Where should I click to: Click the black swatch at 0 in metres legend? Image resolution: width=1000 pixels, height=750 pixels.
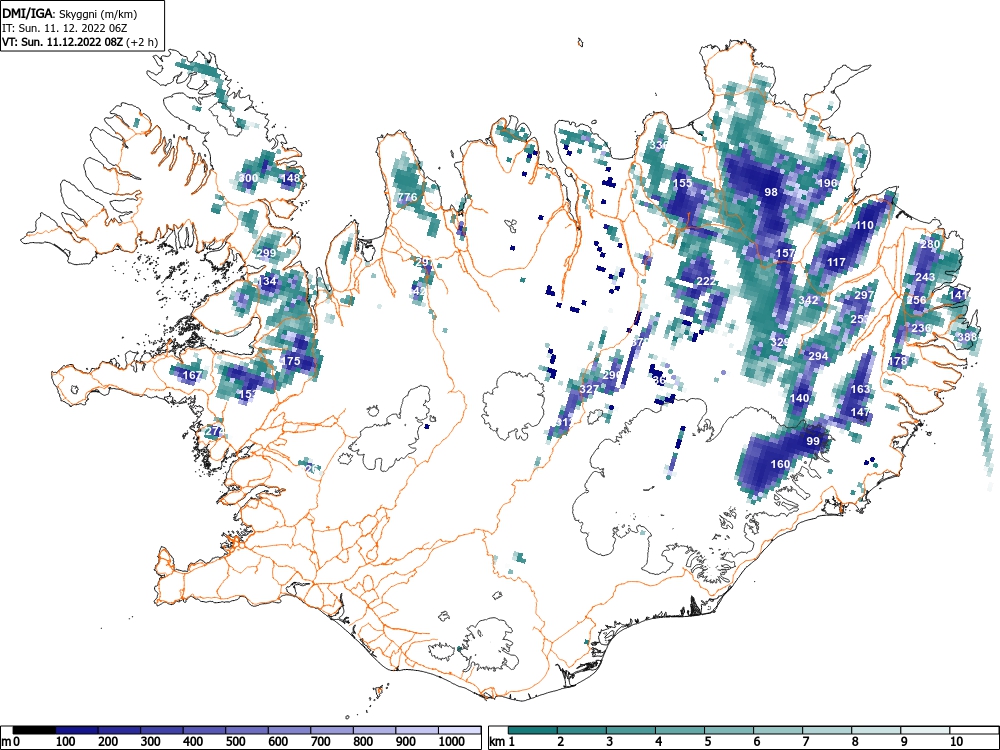pyautogui.click(x=34, y=729)
